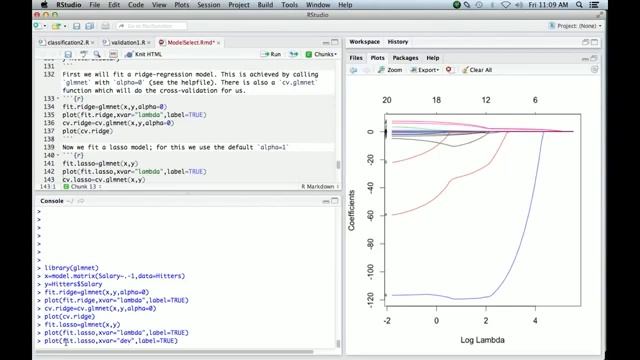Screen dimensions: 640x360
Task: Save the current document from main toolbar
Action: click(76, 26)
